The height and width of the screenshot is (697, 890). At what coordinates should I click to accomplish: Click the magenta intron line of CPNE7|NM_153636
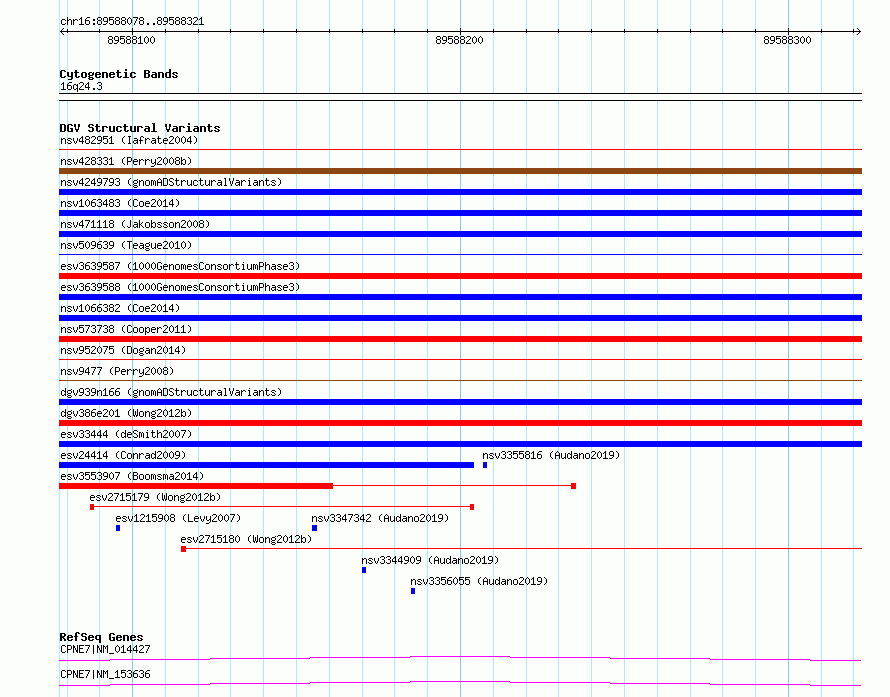(460, 683)
